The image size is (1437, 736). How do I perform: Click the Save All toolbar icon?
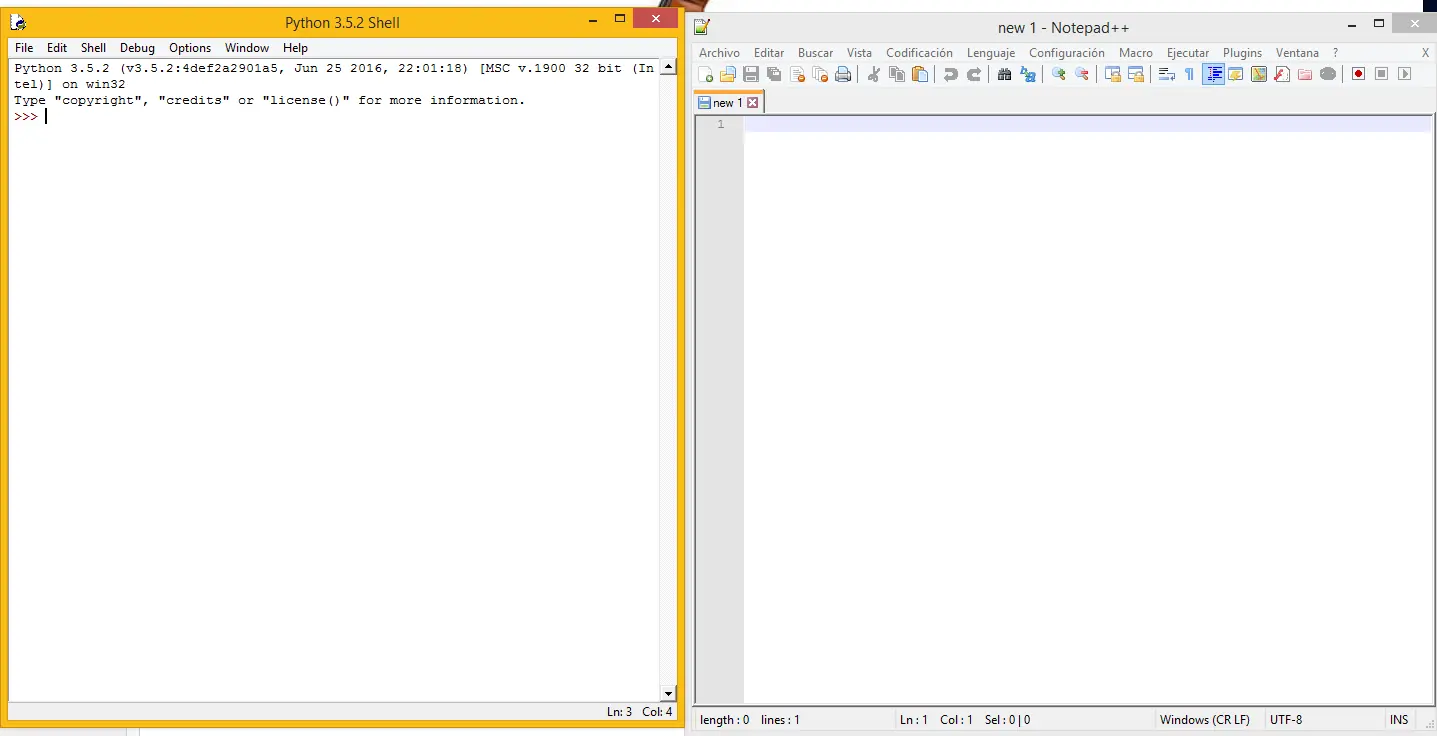(x=774, y=74)
